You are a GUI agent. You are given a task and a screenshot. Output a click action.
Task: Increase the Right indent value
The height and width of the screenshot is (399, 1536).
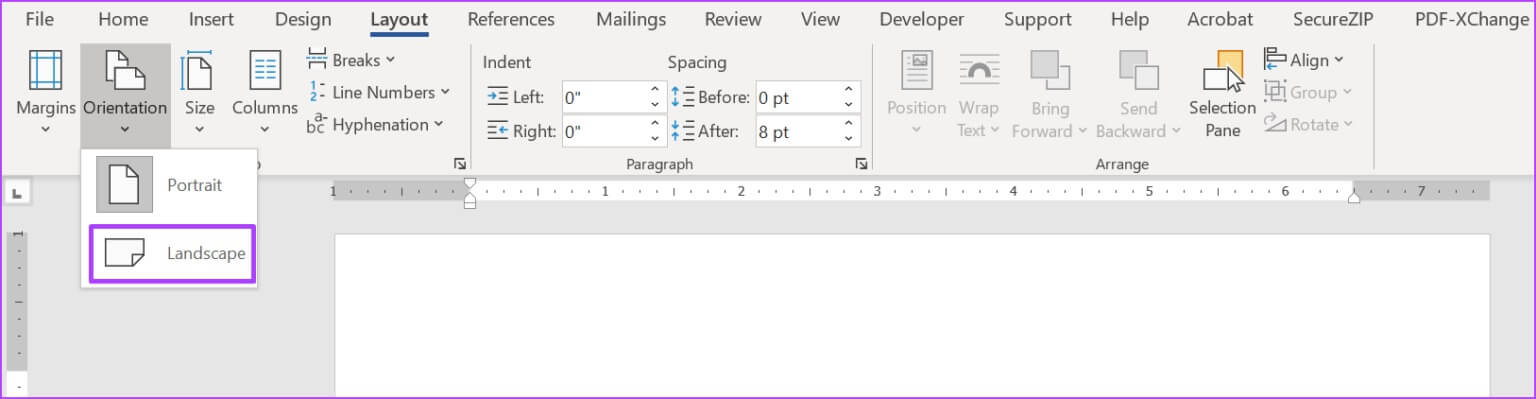point(656,124)
